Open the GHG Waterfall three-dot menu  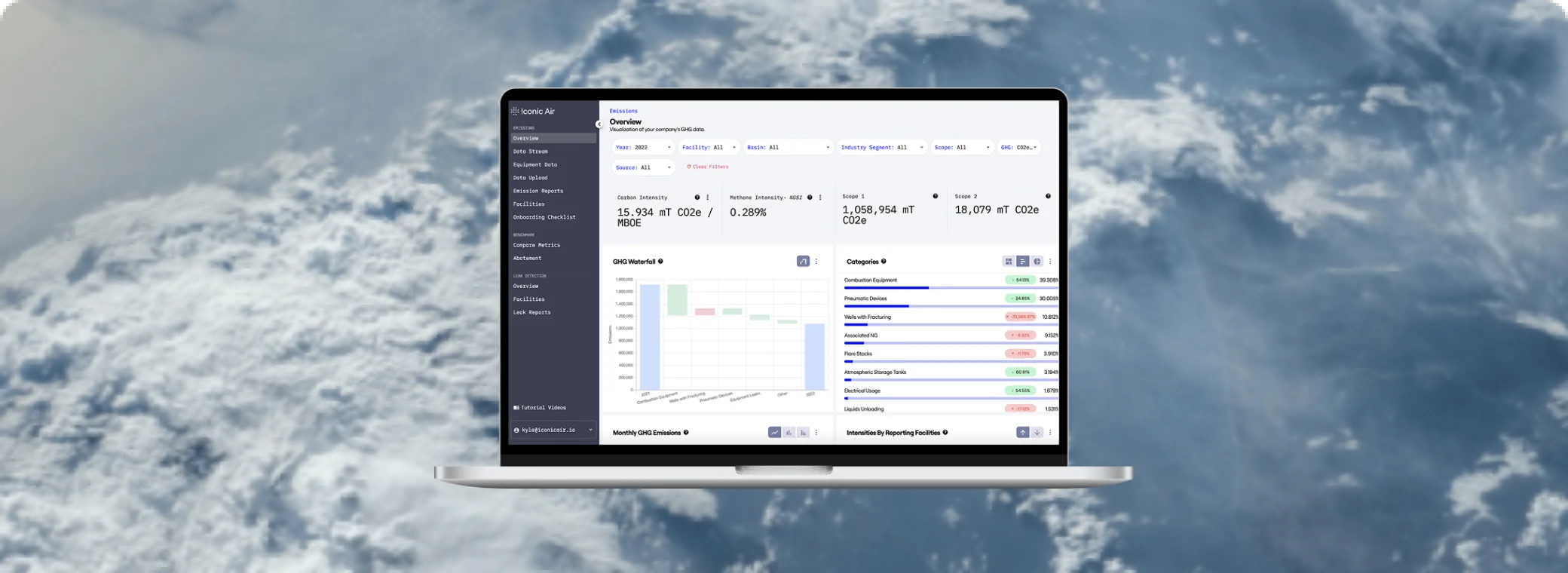tap(816, 262)
